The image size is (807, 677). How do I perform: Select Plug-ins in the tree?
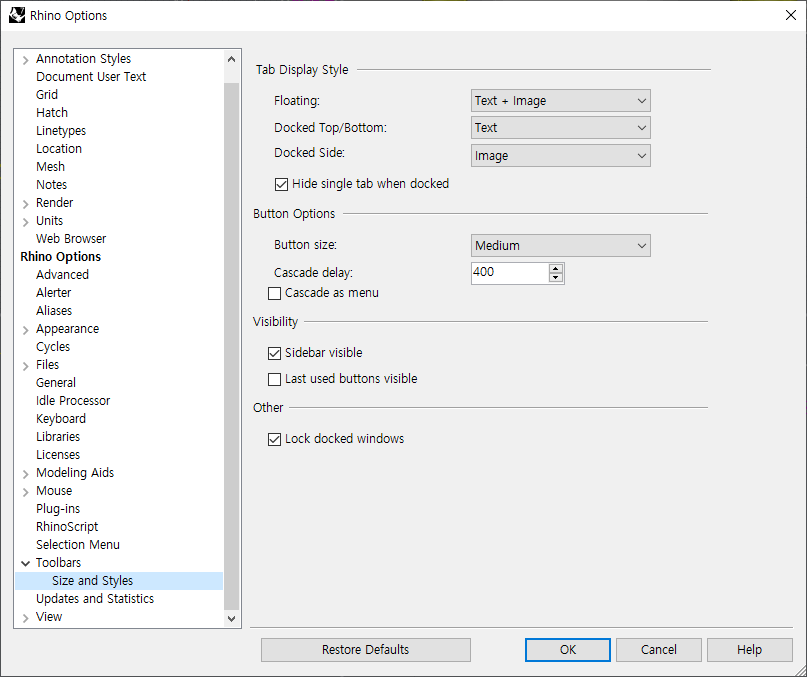pos(58,509)
